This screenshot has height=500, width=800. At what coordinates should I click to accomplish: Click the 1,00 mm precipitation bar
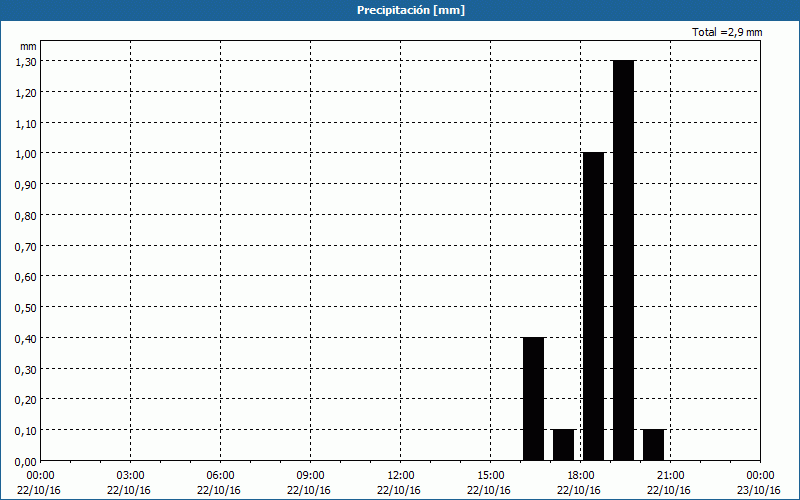593,307
